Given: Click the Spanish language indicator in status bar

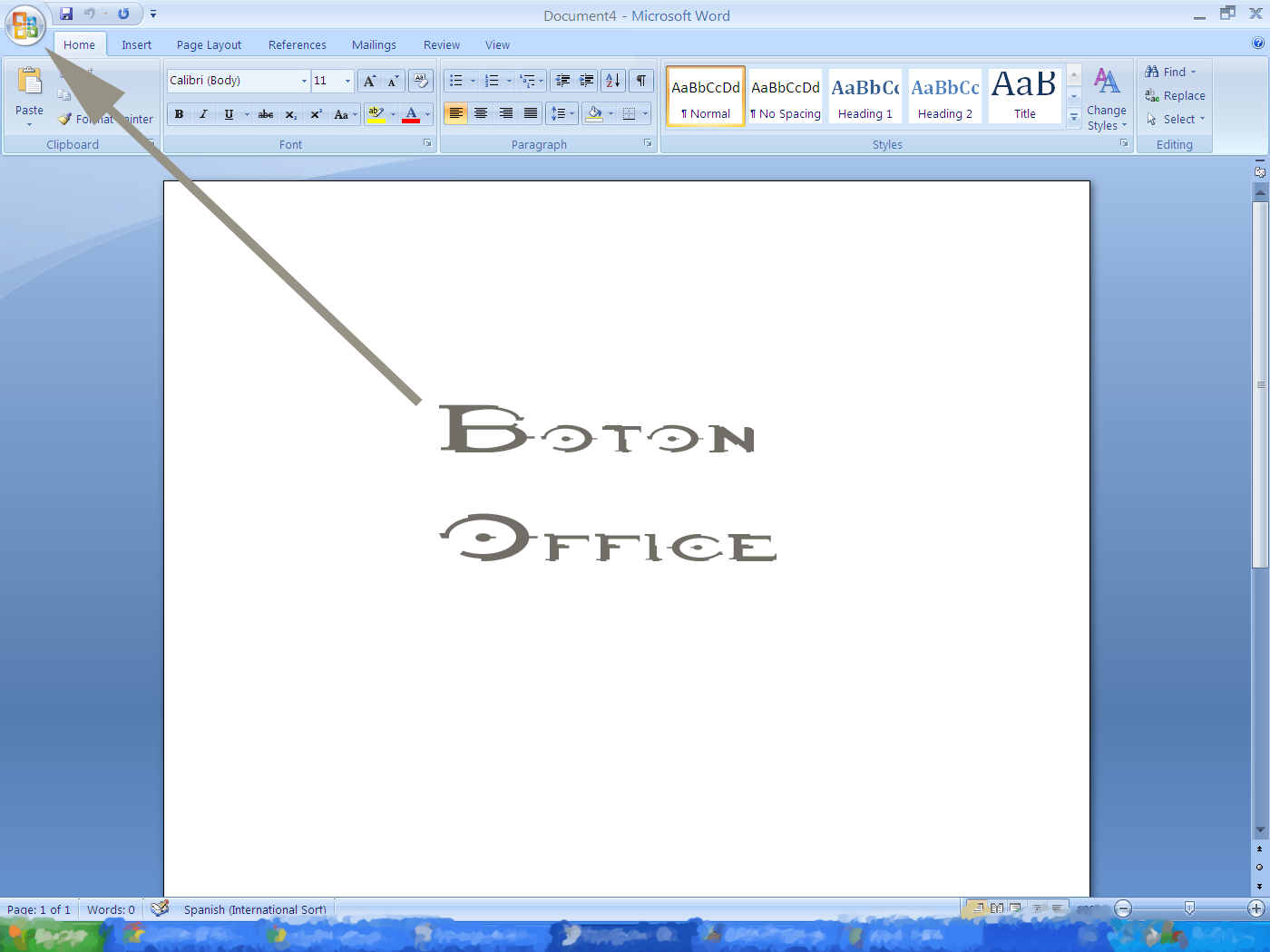Looking at the screenshot, I should click(x=254, y=908).
